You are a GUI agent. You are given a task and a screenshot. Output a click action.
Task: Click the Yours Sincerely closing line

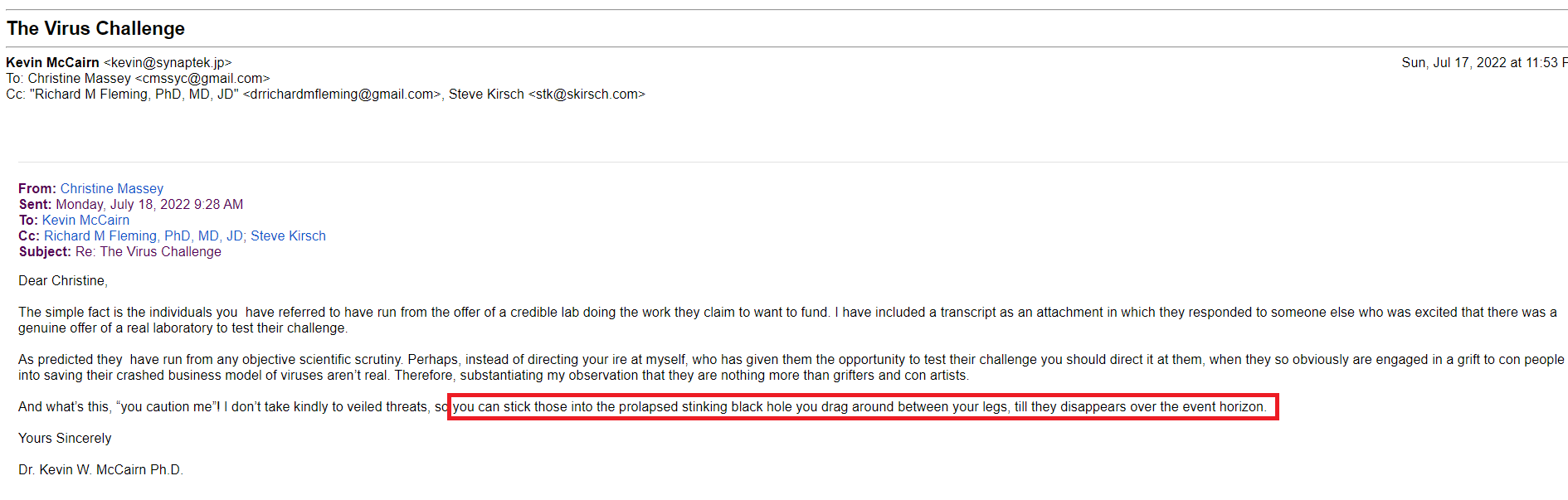click(65, 438)
